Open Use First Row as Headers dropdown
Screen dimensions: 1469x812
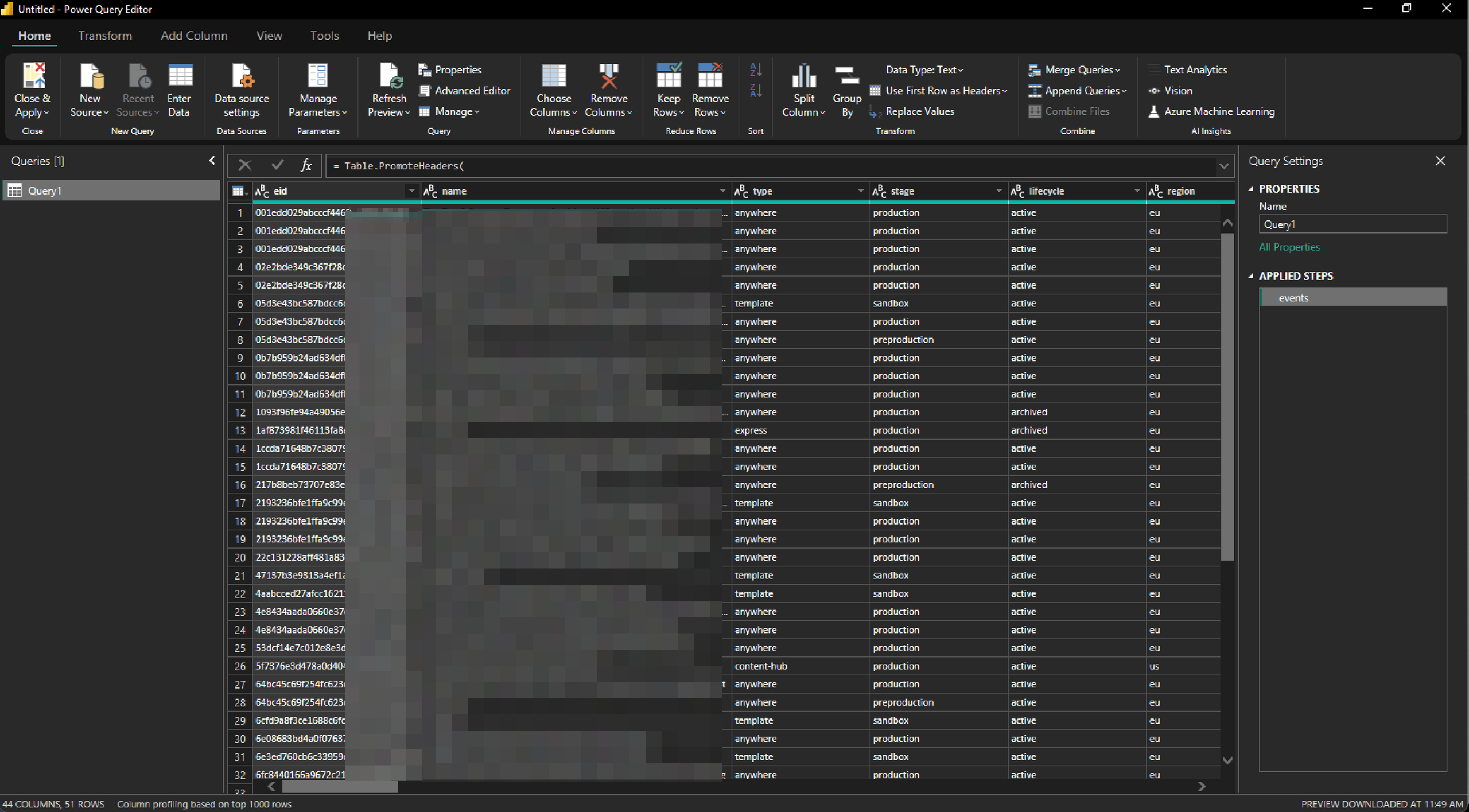point(939,91)
